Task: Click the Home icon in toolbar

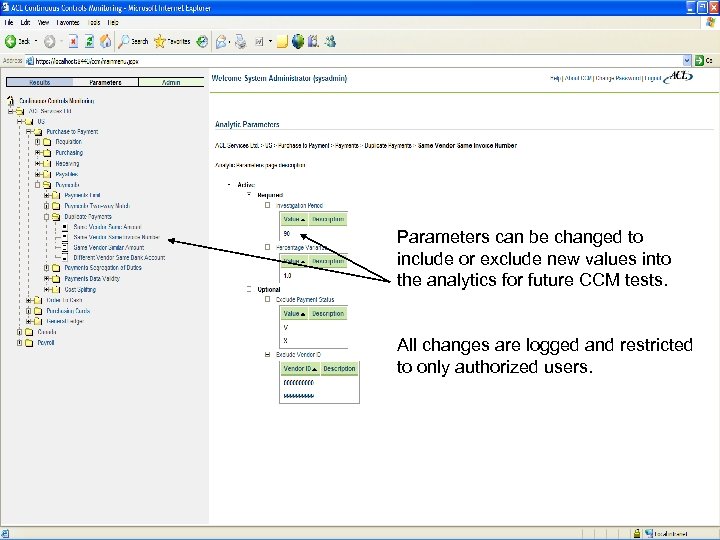Action: (x=106, y=41)
